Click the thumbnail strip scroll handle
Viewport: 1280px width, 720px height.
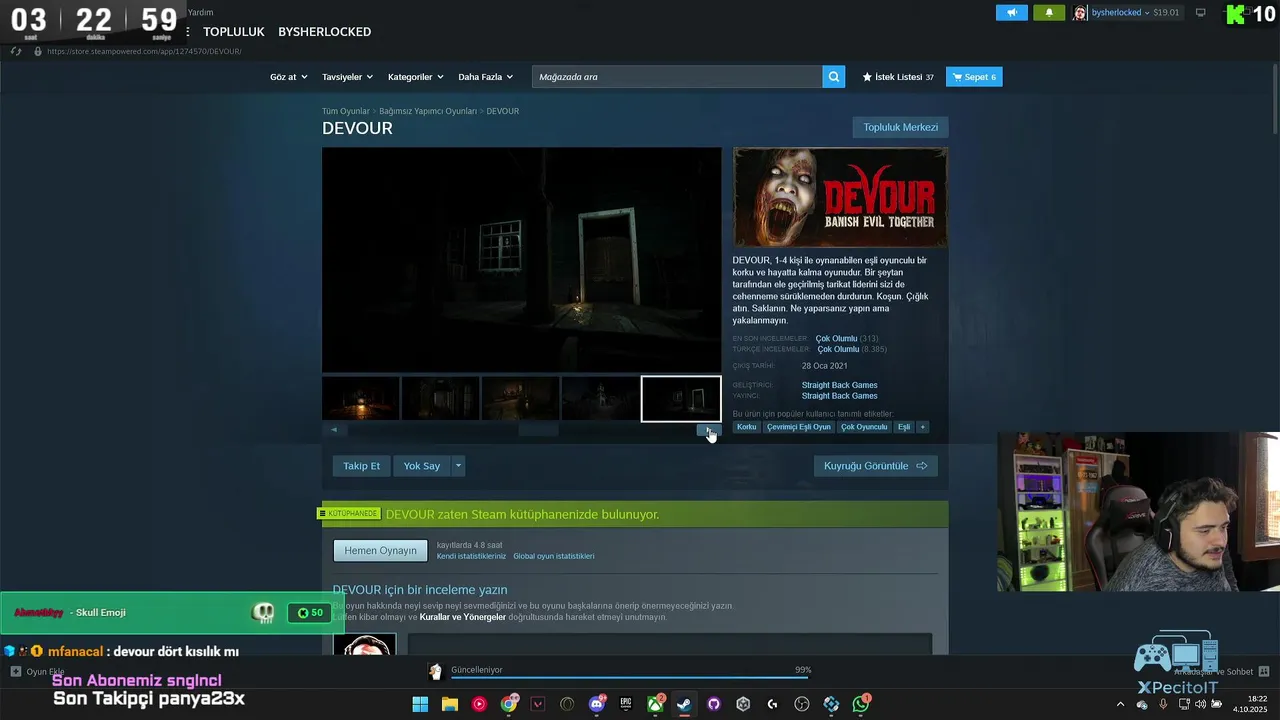(x=538, y=430)
